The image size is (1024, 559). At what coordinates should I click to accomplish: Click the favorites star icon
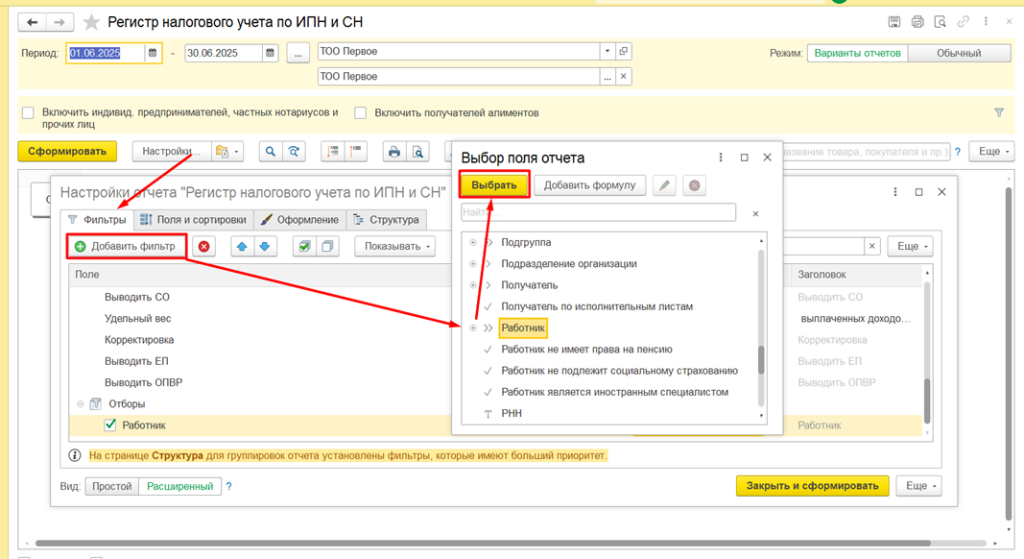91,23
